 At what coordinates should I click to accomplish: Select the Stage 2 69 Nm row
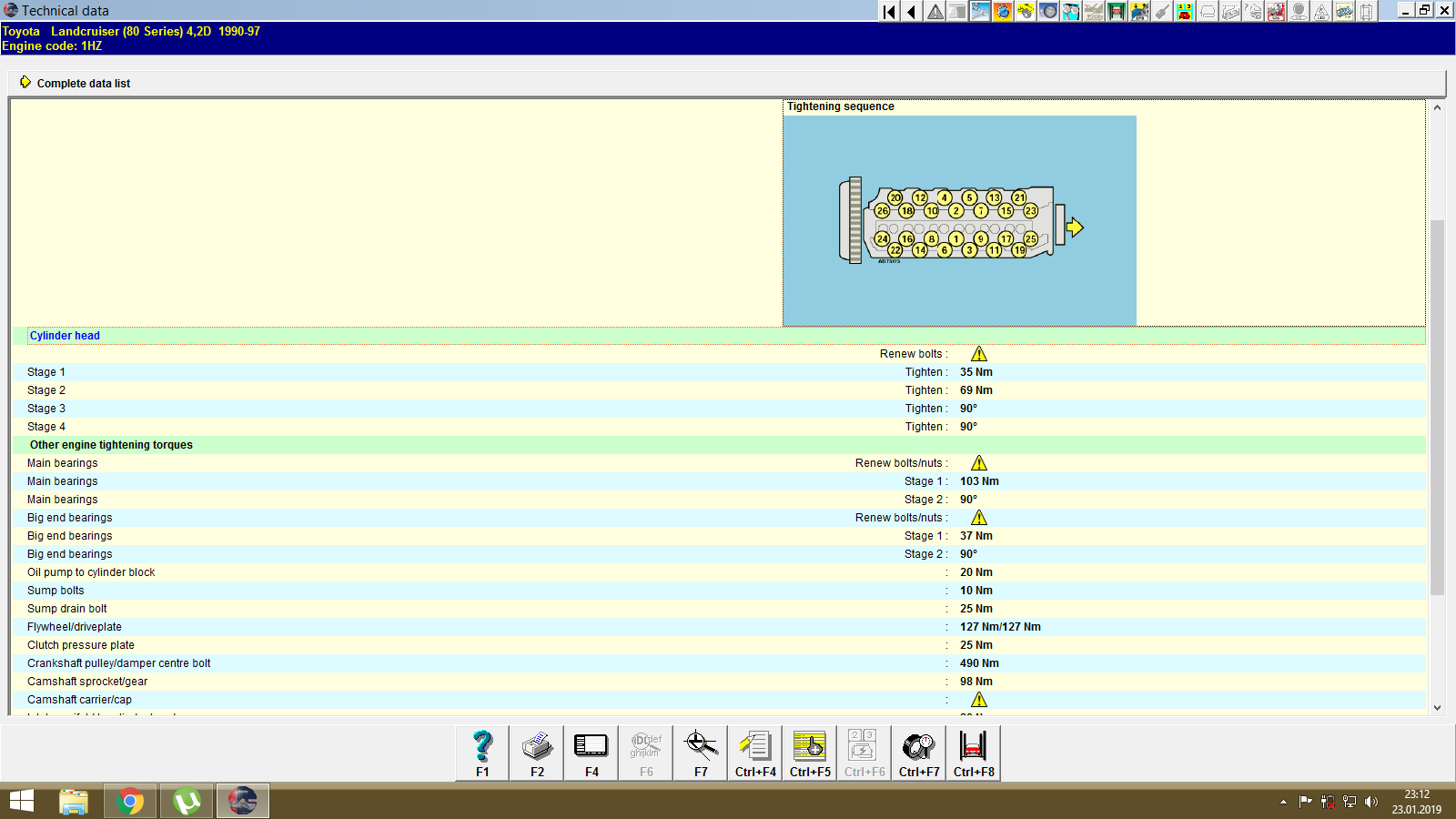click(x=719, y=390)
